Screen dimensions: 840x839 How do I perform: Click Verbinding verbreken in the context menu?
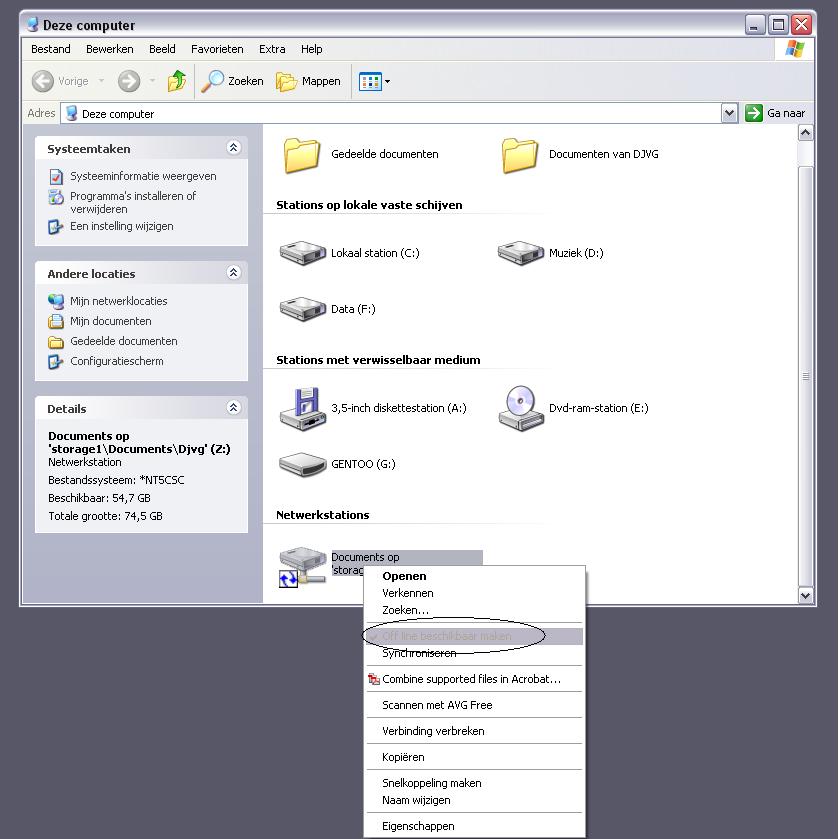[x=433, y=731]
